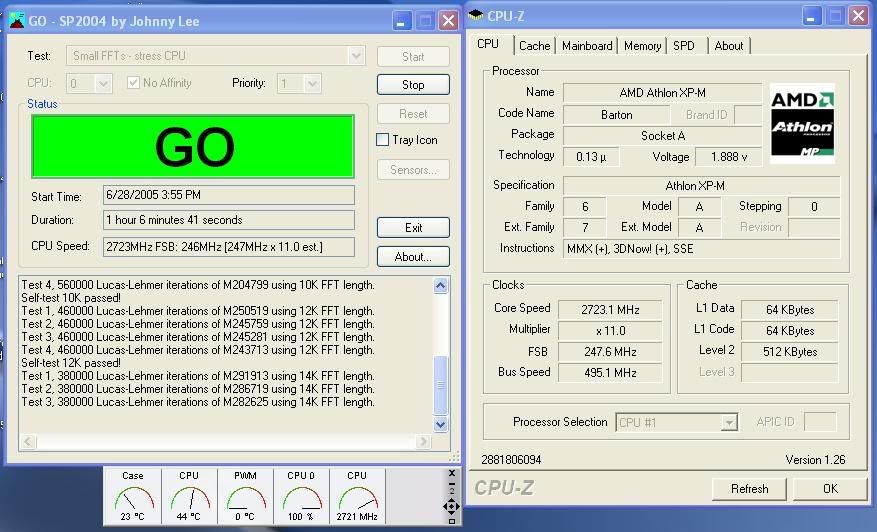
Task: Click the small minus icon on the gauge bar
Action: coord(452,483)
